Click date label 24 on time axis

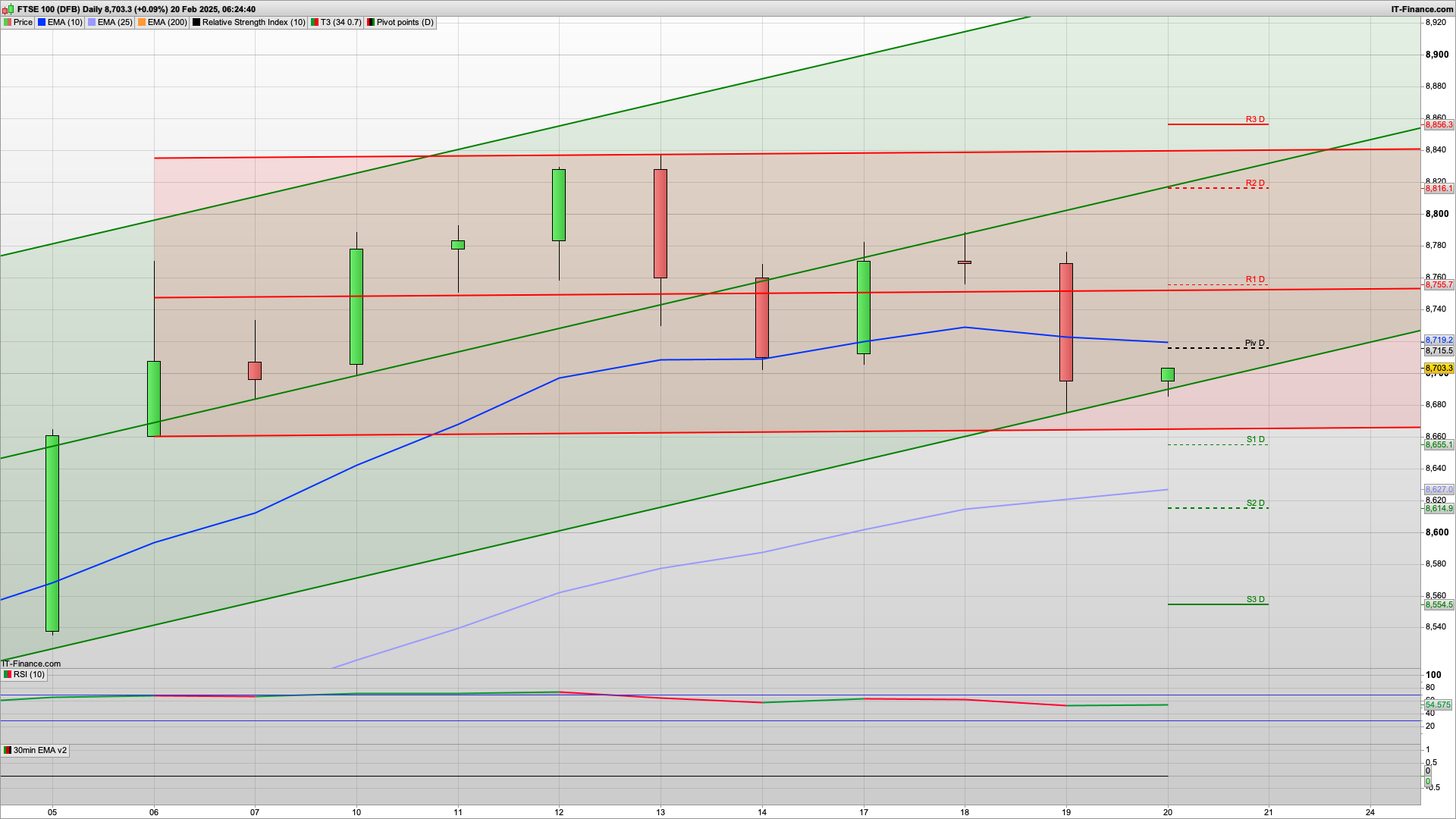pyautogui.click(x=1370, y=811)
